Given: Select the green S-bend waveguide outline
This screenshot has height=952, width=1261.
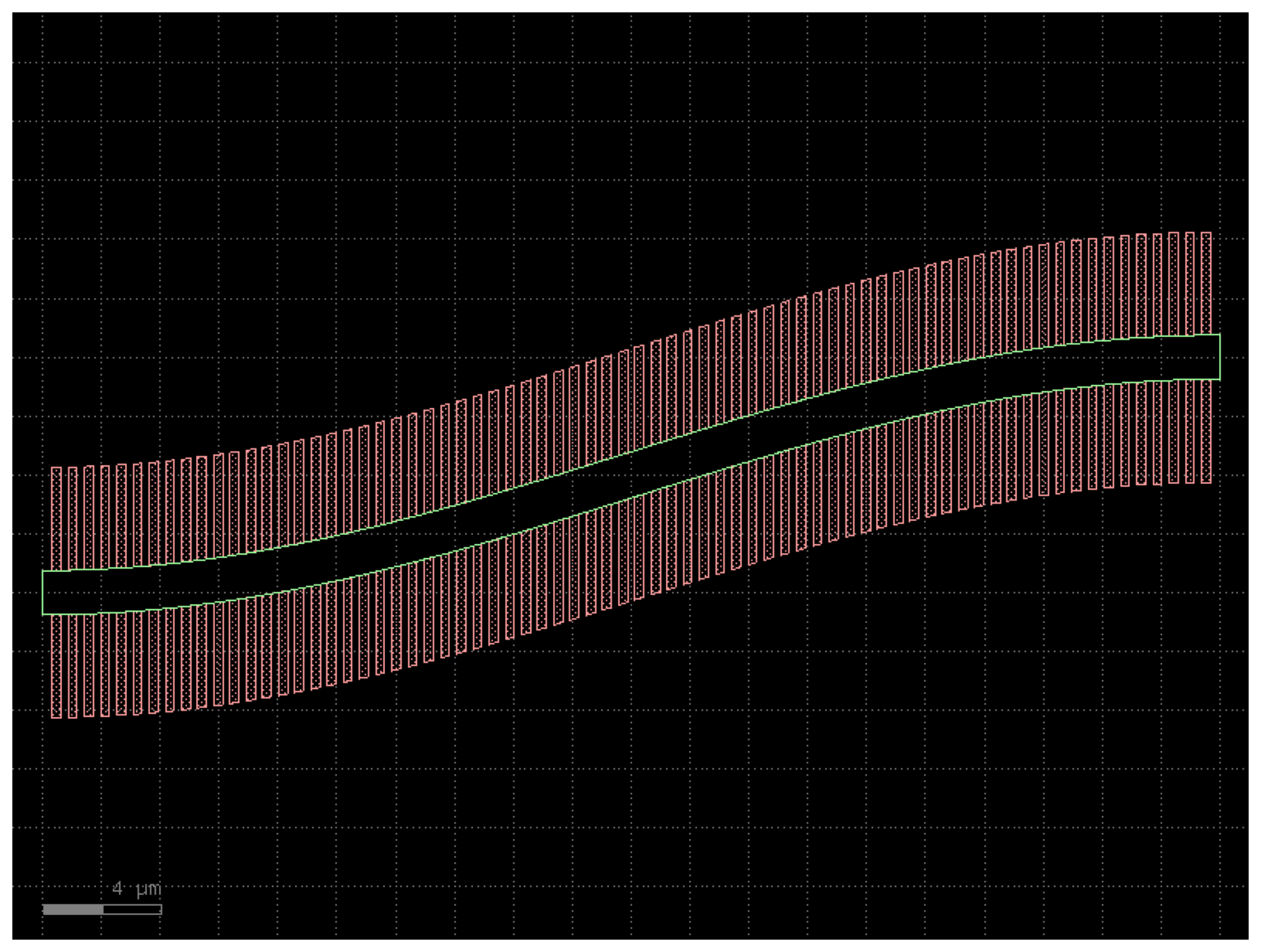Looking at the screenshot, I should [x=631, y=474].
